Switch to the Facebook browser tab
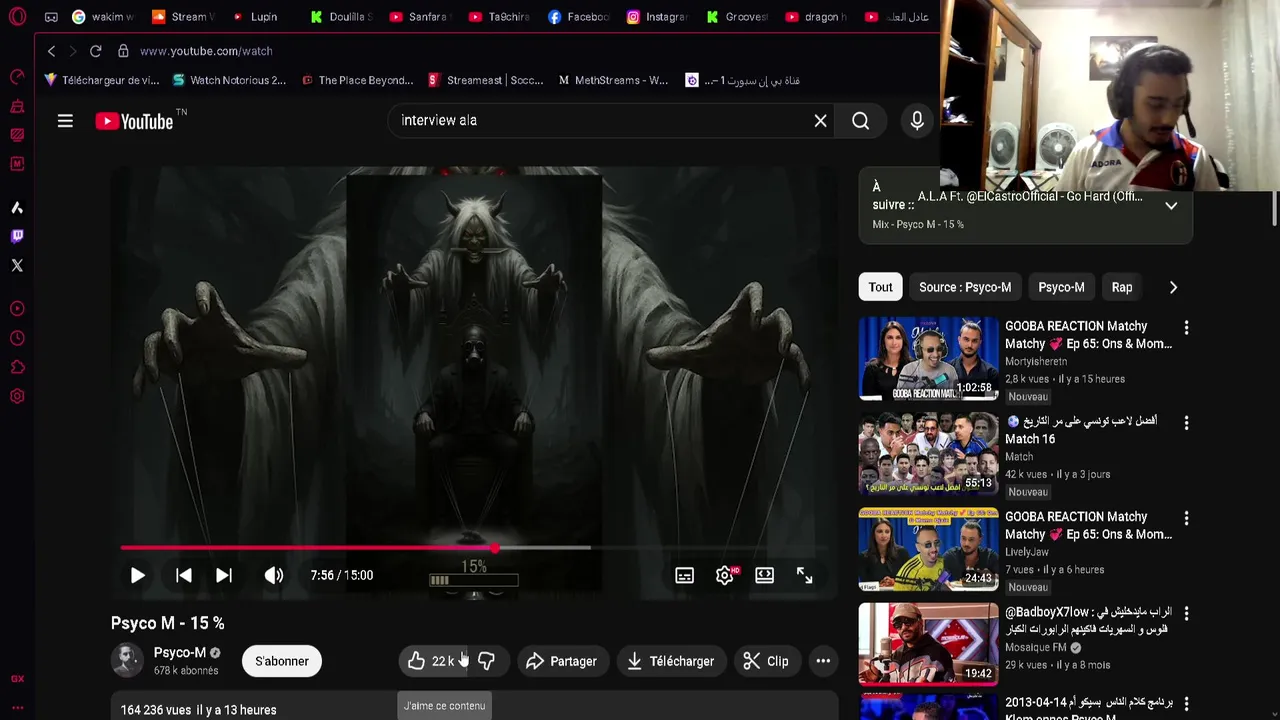 coord(579,17)
